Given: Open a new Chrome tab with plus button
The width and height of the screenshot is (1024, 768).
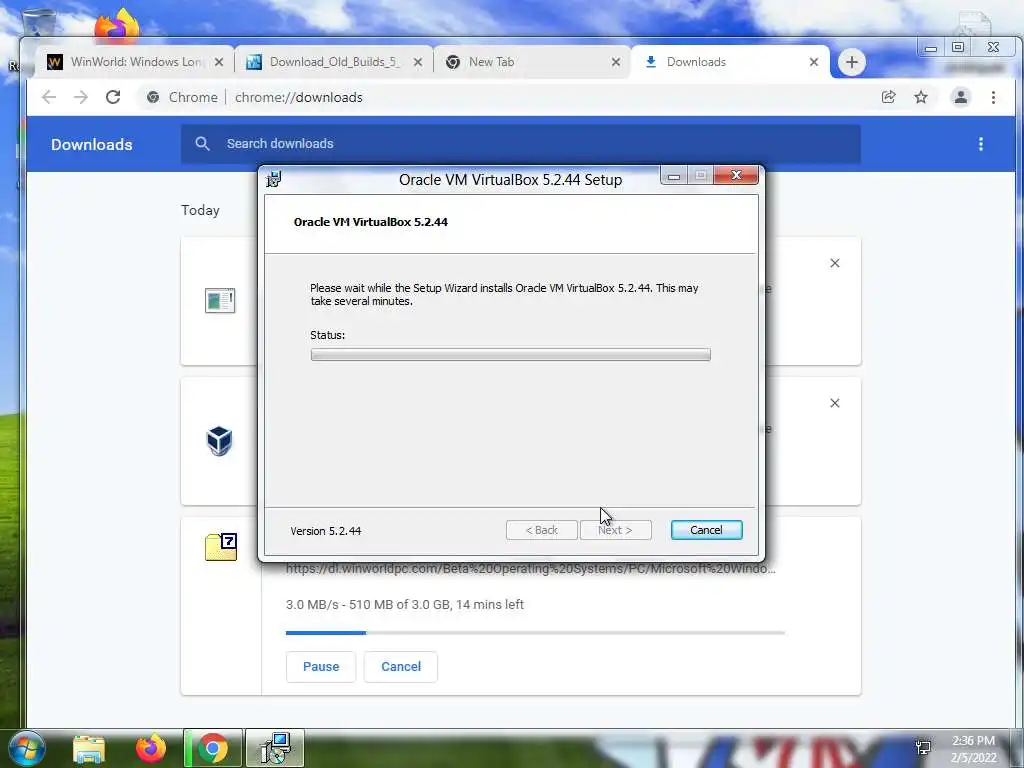Looking at the screenshot, I should point(852,62).
